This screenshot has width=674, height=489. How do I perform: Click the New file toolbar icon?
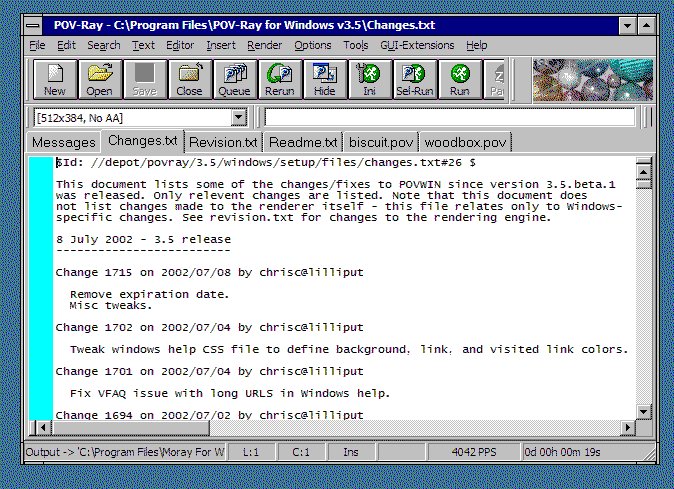coord(55,79)
